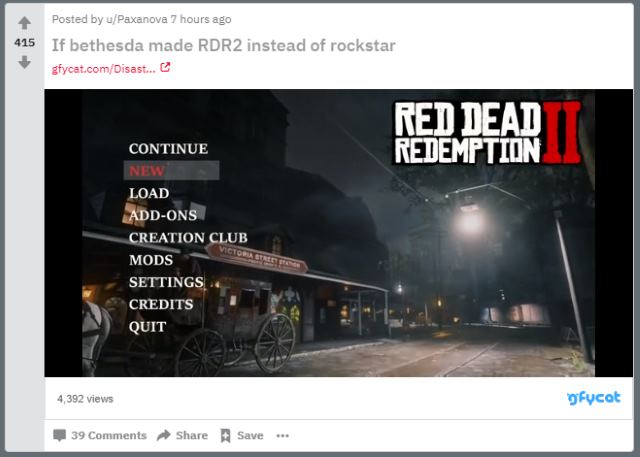Open SETTINGS in the game menu

166,282
